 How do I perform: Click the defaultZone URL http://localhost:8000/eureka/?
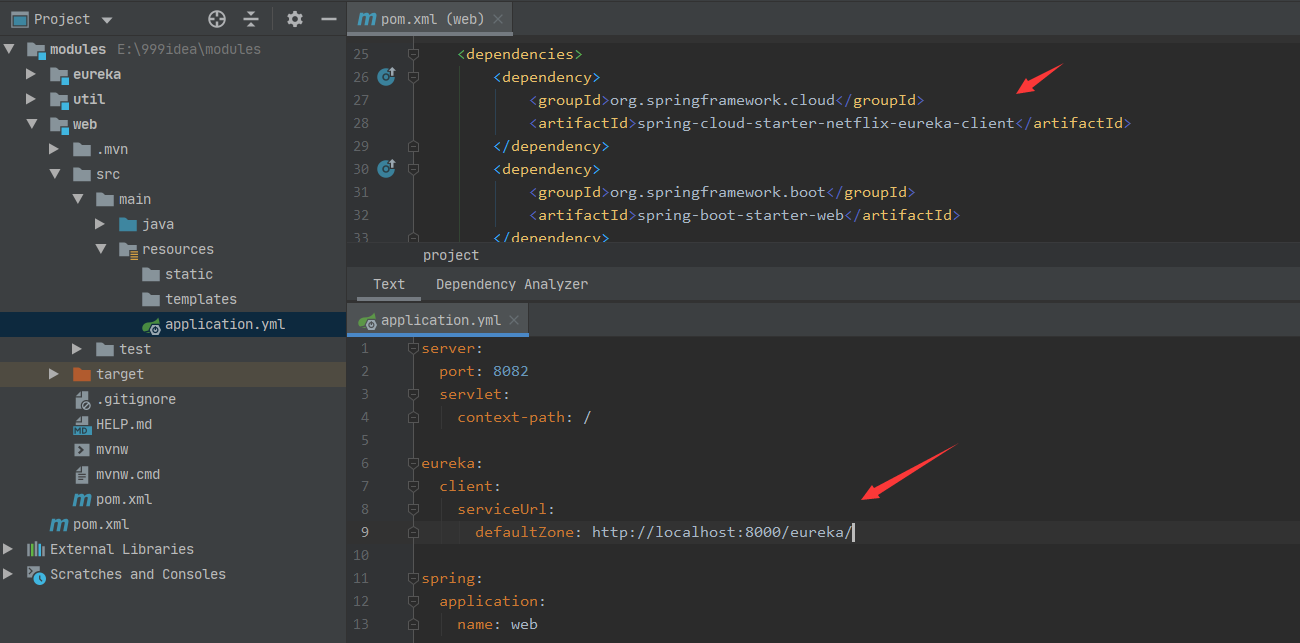(x=722, y=532)
